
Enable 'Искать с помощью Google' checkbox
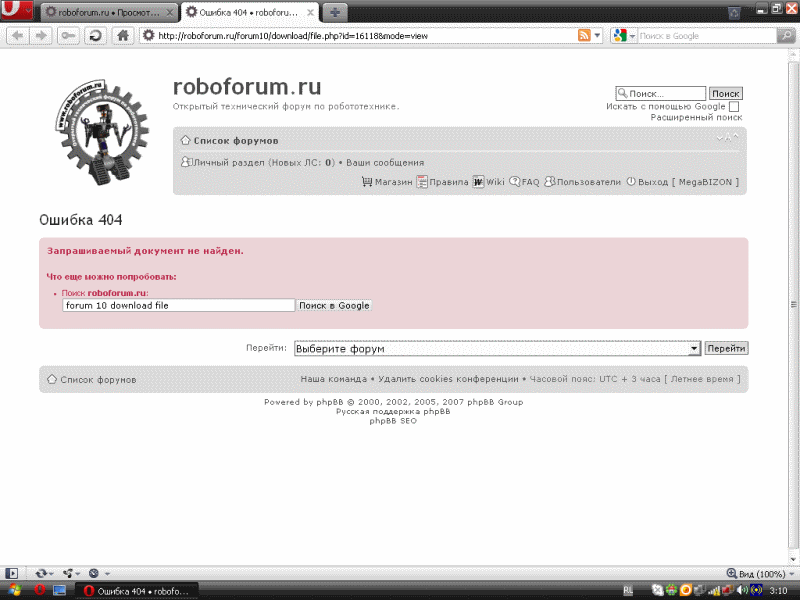click(734, 106)
